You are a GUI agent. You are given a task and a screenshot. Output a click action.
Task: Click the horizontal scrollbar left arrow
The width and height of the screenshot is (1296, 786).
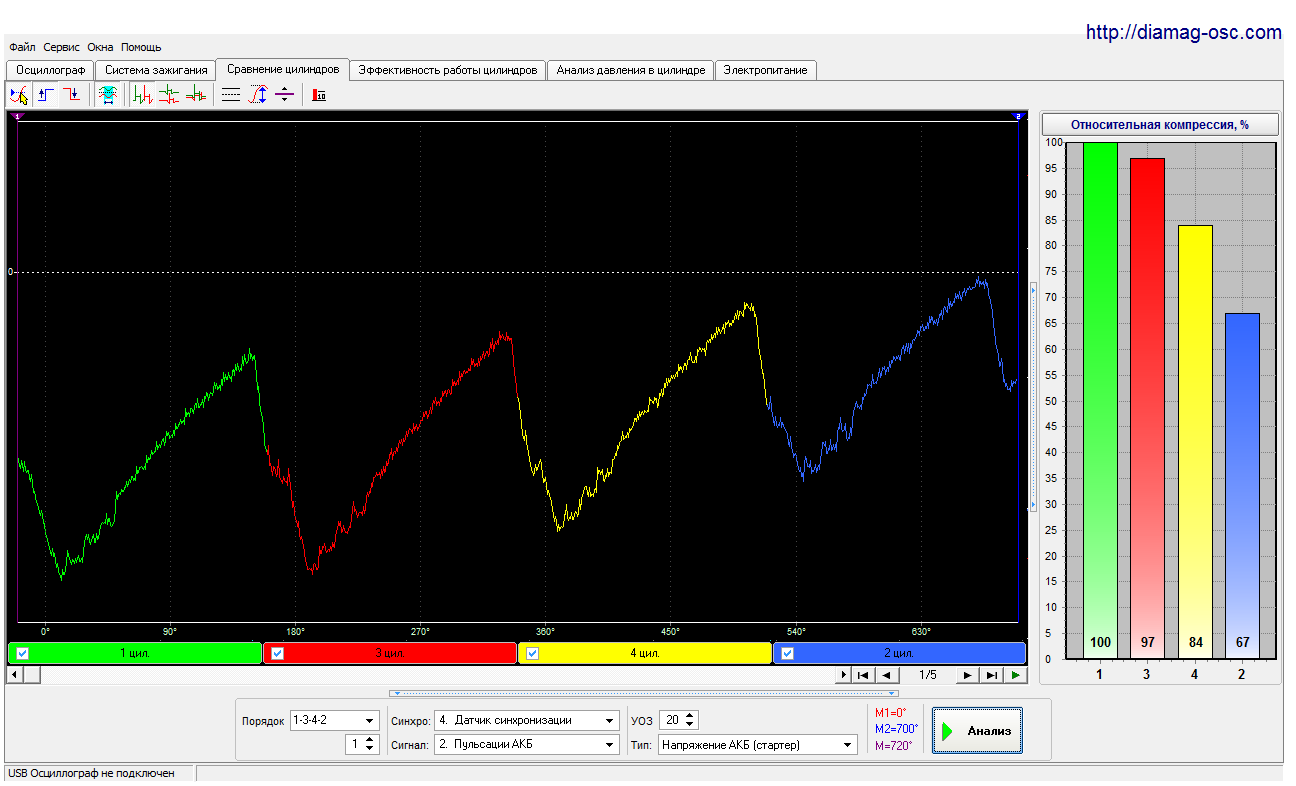[14, 675]
